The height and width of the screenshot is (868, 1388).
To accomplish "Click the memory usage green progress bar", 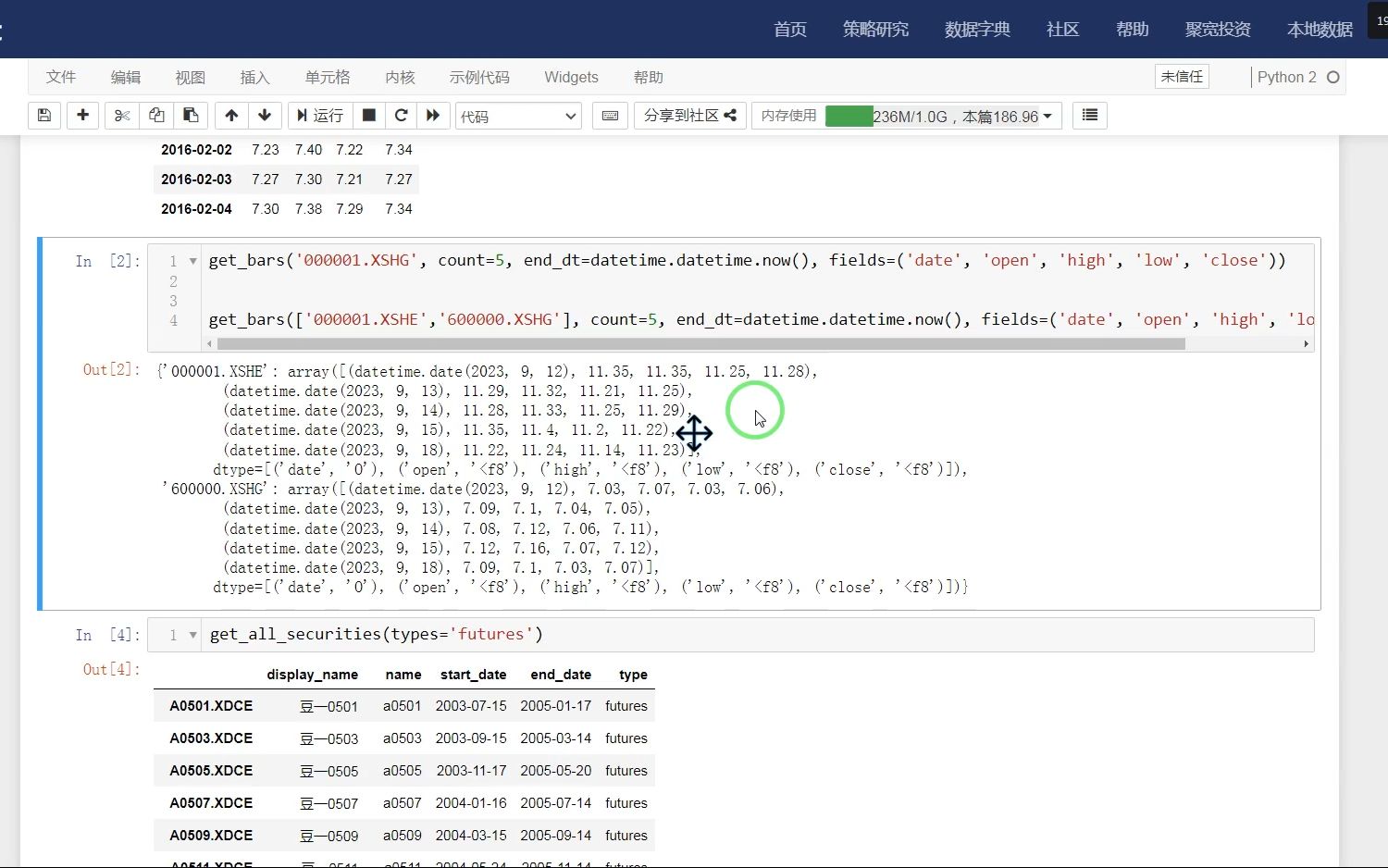I will click(849, 116).
